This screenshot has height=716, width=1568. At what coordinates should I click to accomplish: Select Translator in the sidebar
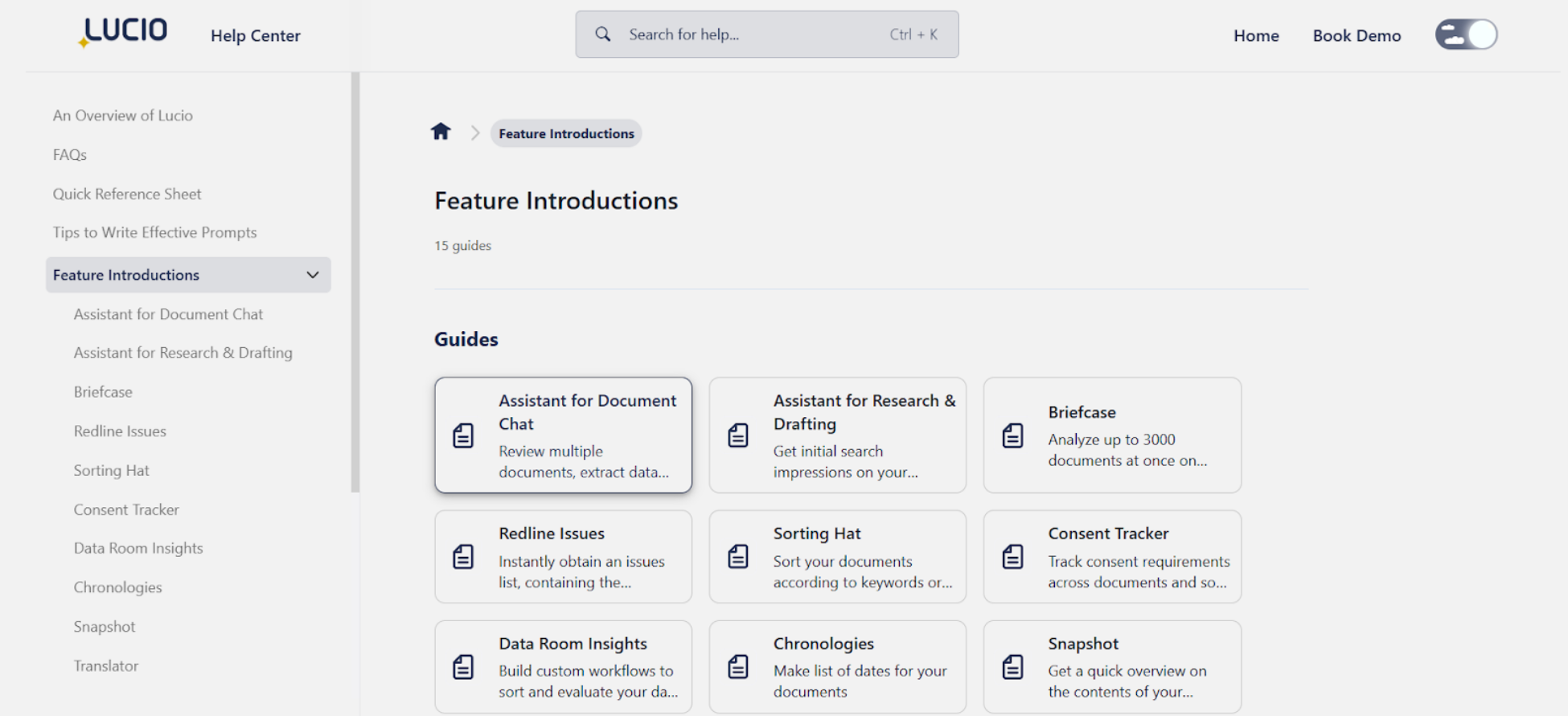pos(106,665)
